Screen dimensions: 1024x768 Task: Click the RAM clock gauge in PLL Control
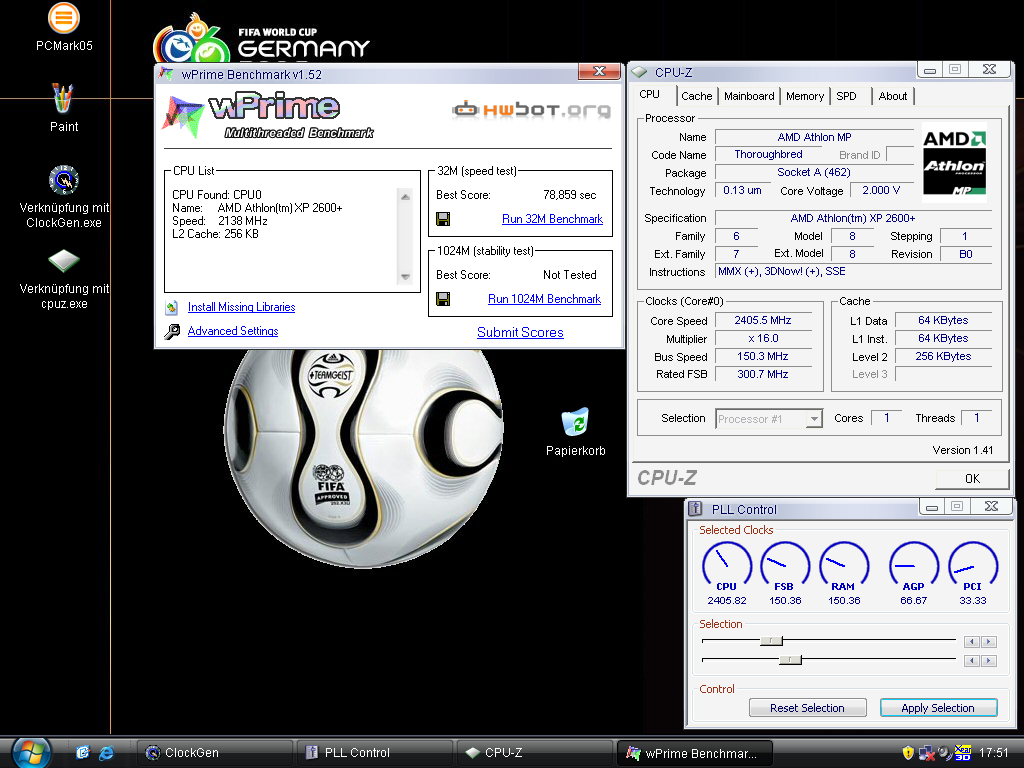(x=844, y=566)
